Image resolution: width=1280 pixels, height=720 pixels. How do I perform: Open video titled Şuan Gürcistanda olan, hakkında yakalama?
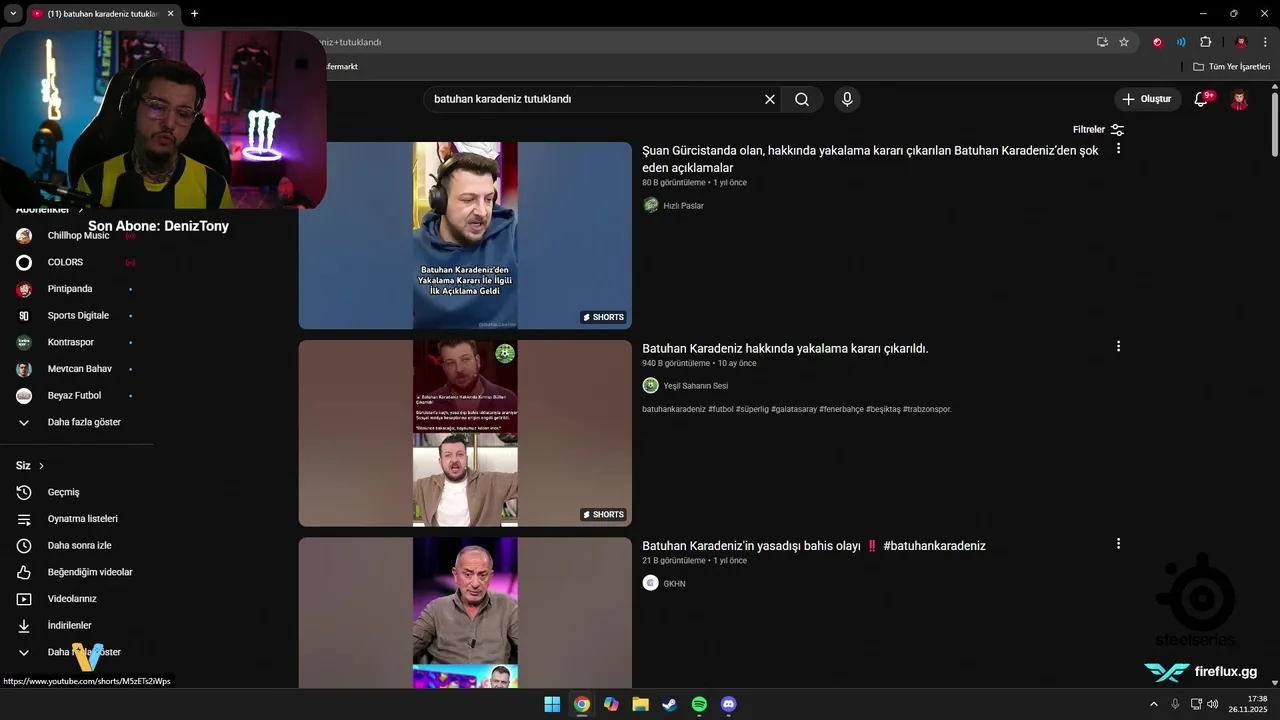click(870, 159)
